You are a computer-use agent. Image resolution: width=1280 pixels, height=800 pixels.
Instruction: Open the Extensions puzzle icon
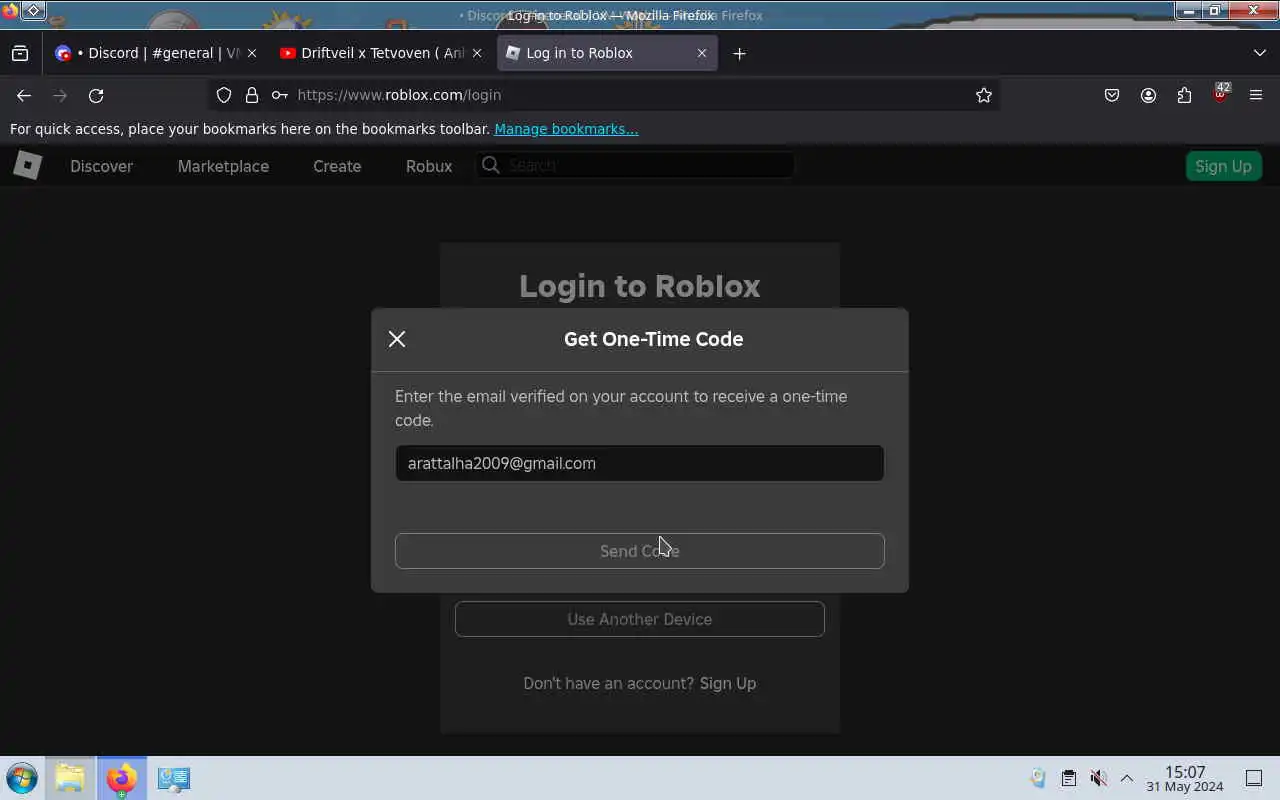[1184, 95]
